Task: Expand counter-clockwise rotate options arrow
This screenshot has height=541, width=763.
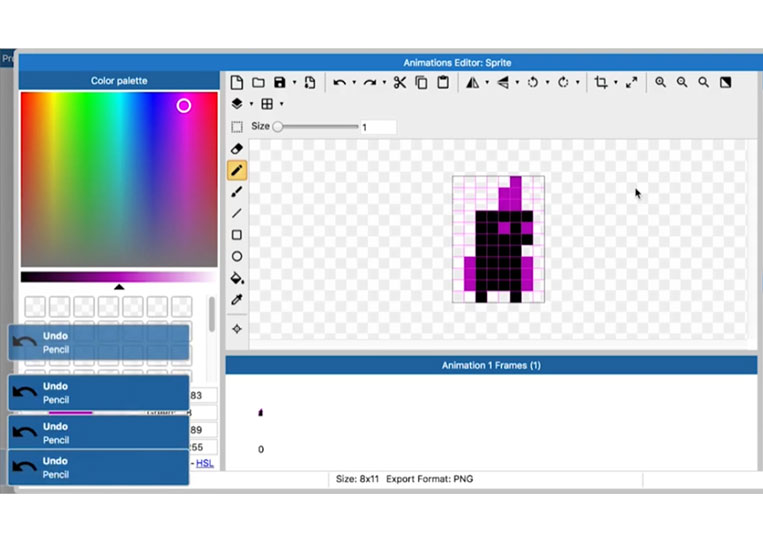Action: [x=547, y=83]
